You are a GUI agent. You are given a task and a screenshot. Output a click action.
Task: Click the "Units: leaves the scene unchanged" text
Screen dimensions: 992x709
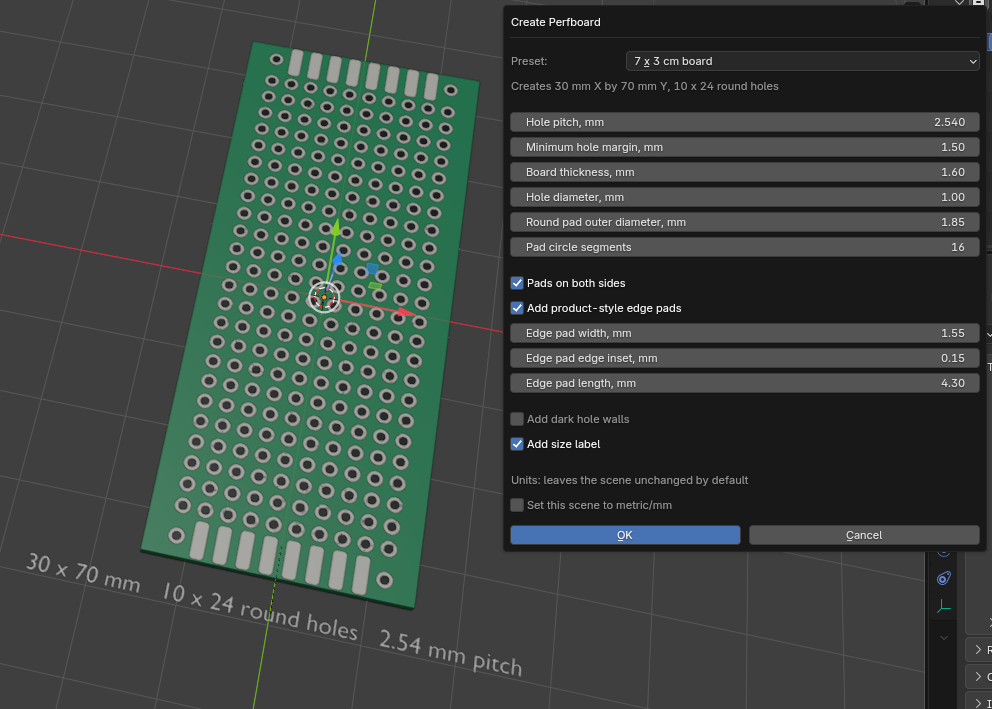pyautogui.click(x=629, y=480)
